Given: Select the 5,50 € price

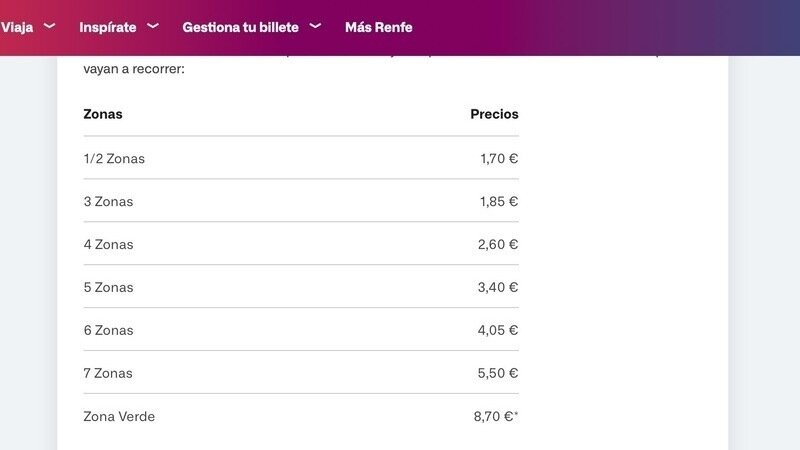Looking at the screenshot, I should coord(498,373).
